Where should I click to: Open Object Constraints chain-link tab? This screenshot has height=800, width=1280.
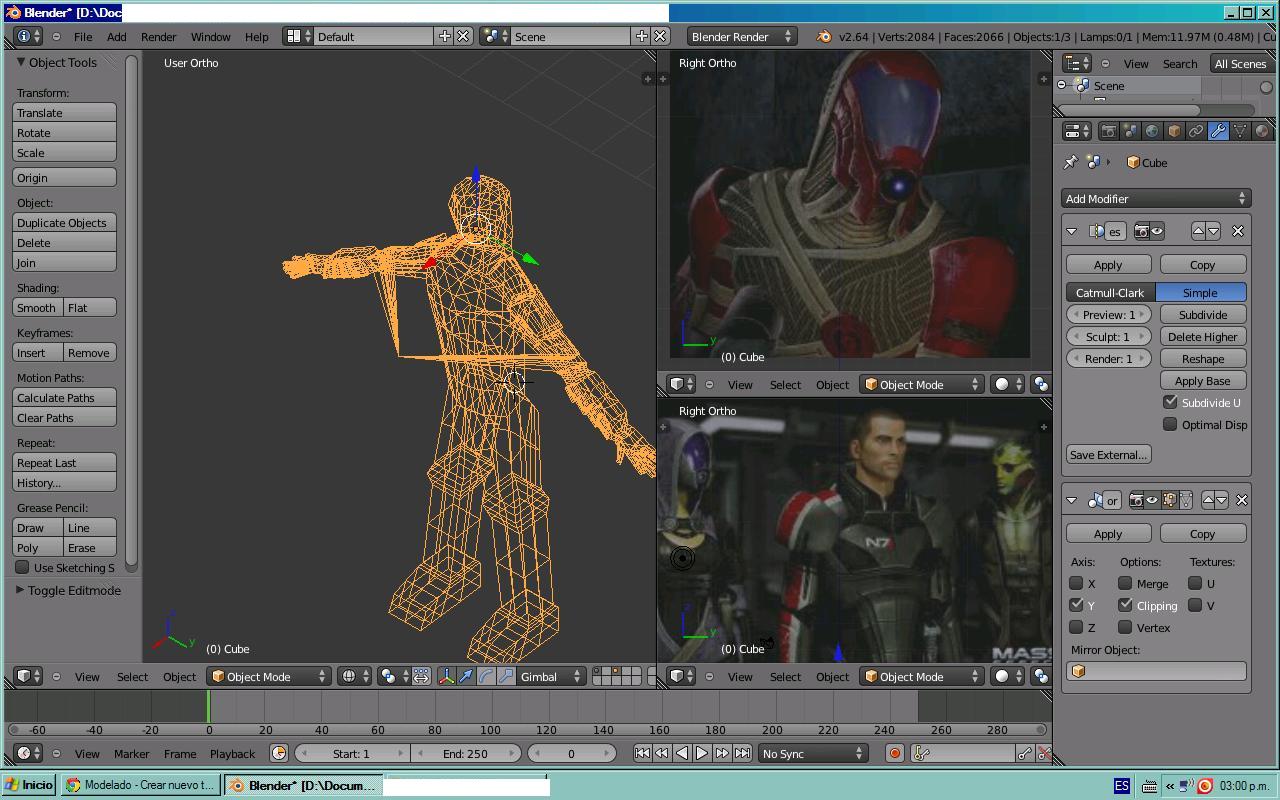click(x=1196, y=131)
